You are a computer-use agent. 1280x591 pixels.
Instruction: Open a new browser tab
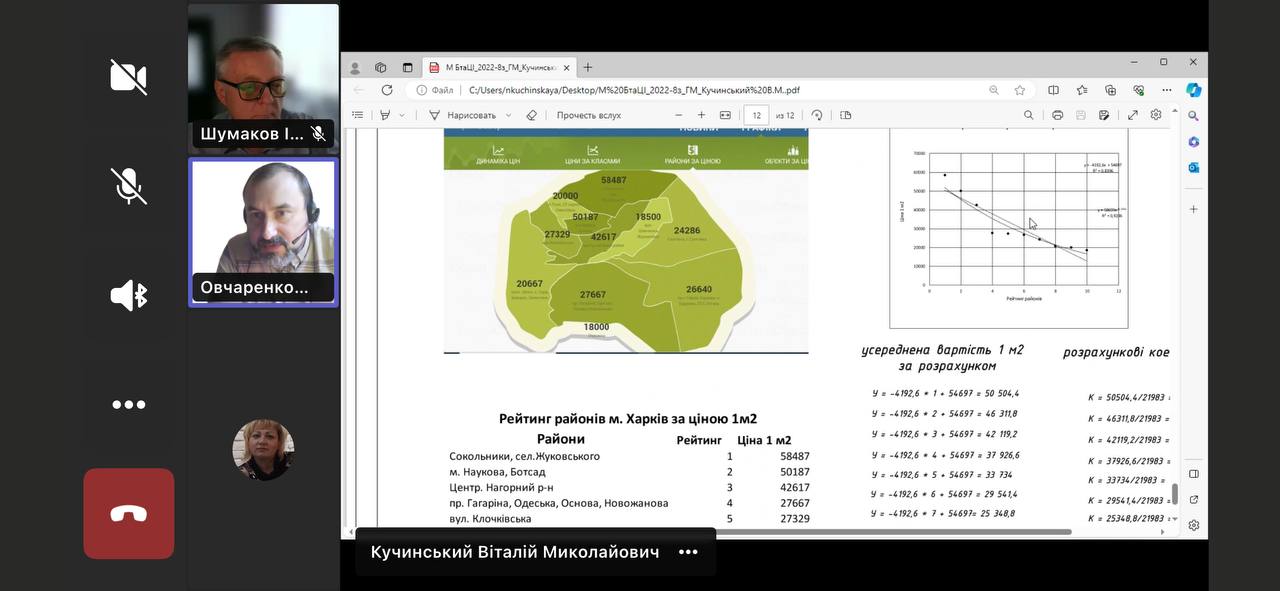588,68
